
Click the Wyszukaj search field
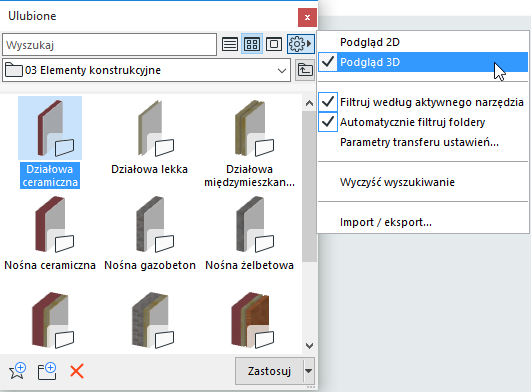[x=109, y=44]
